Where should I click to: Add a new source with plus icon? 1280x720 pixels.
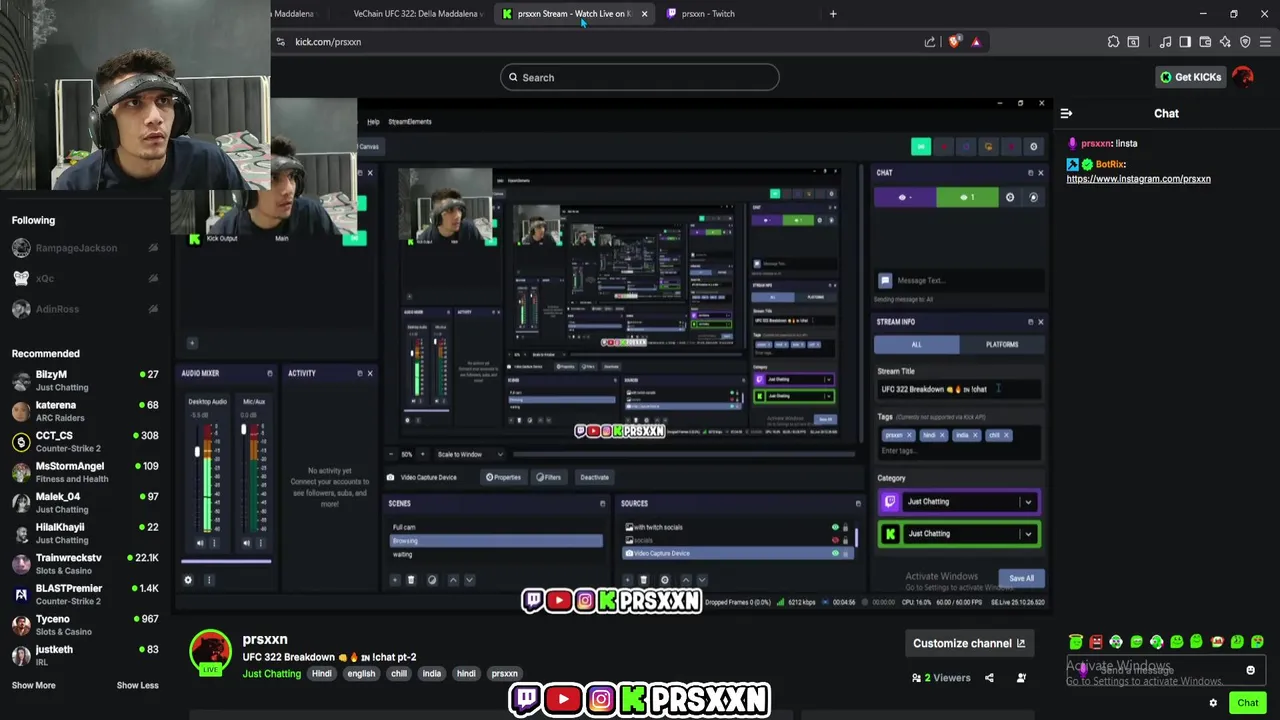(x=628, y=580)
